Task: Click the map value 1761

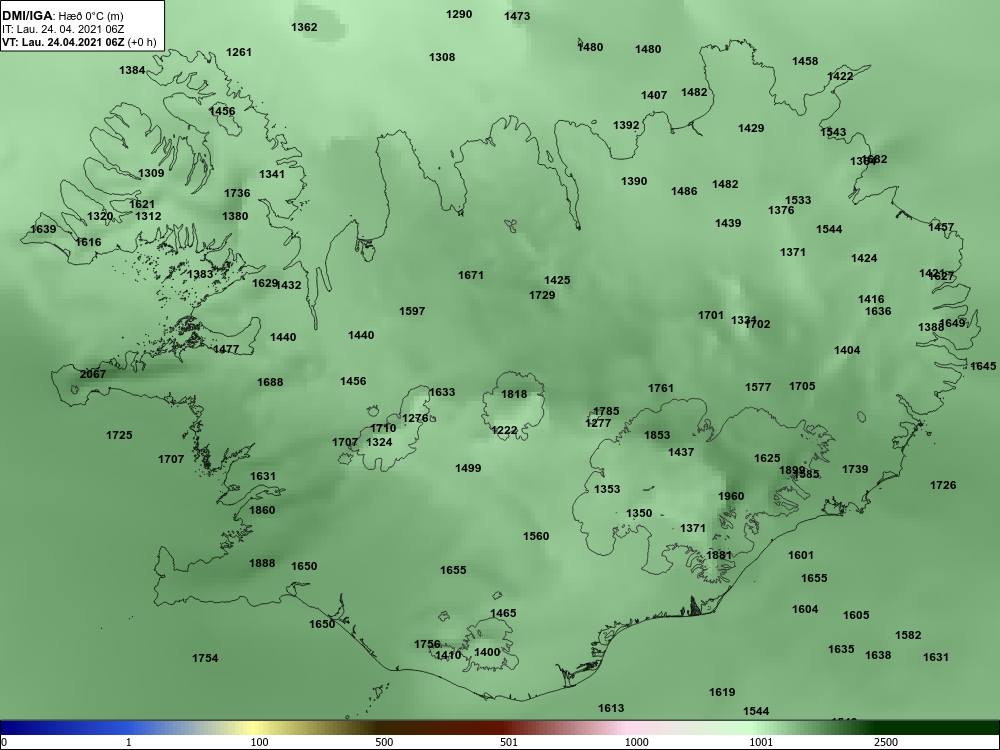Action: pos(661,388)
